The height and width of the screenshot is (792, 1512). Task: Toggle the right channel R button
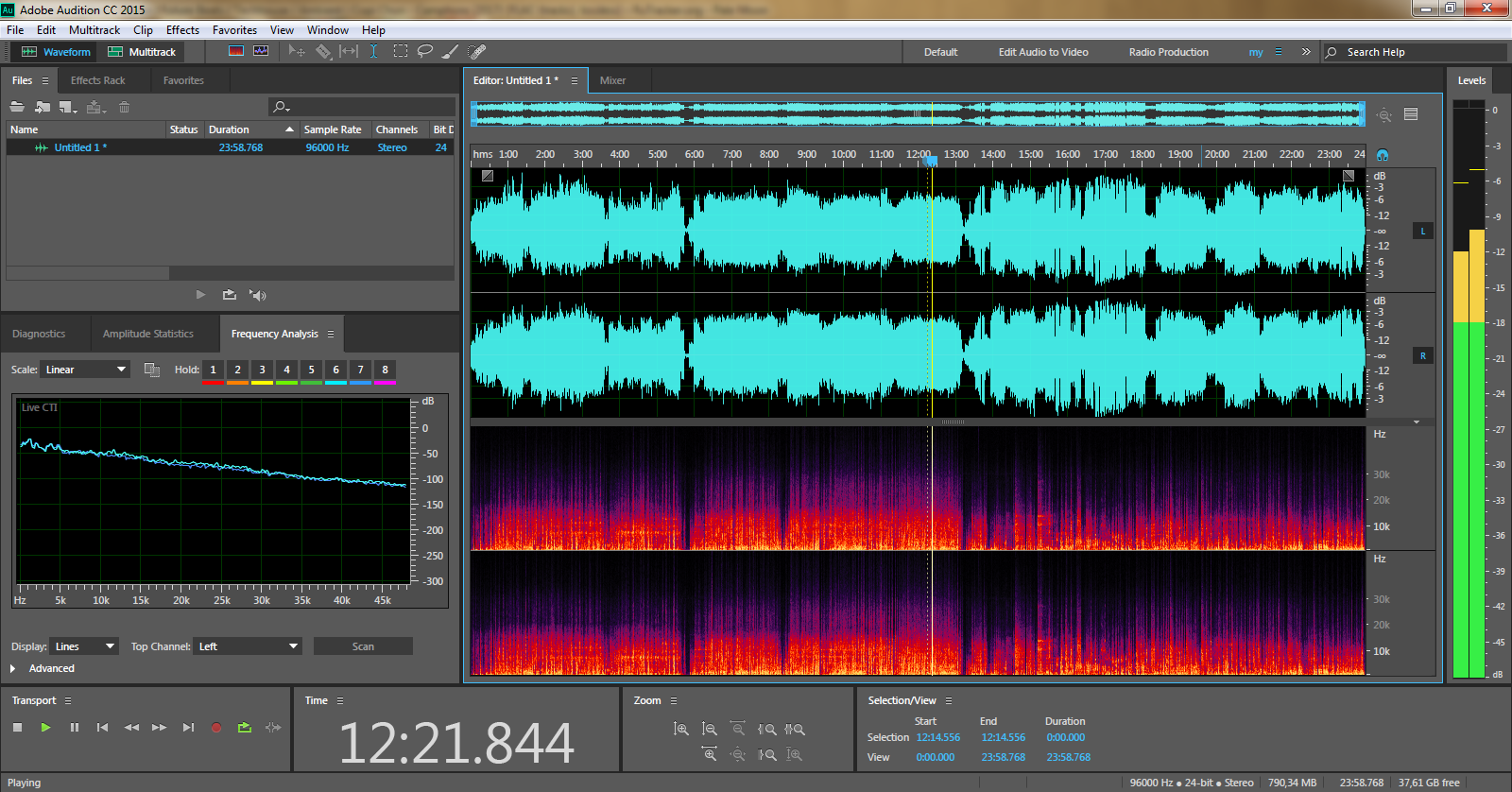click(x=1423, y=355)
